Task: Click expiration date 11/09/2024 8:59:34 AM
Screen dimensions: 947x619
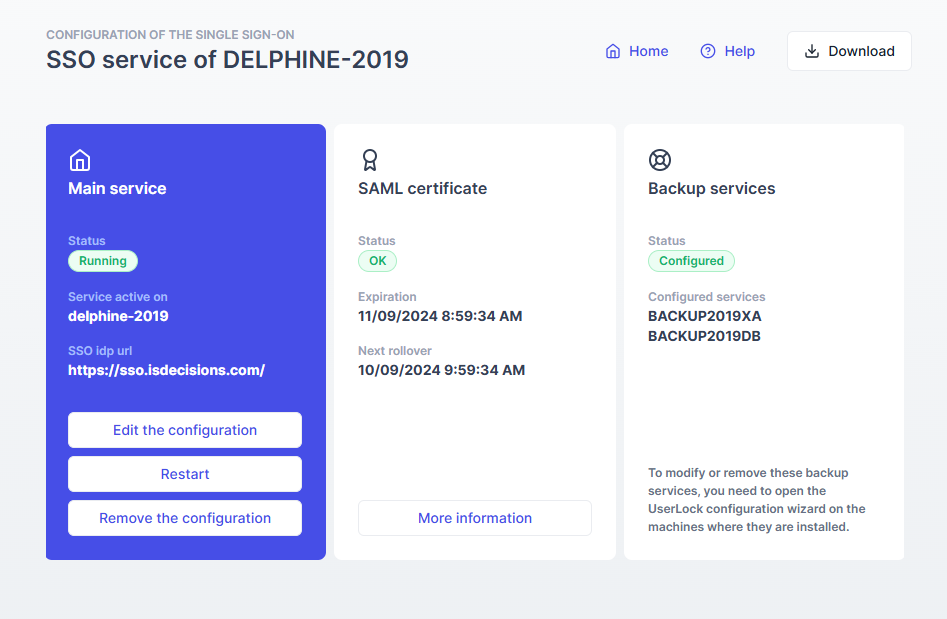Action: tap(440, 316)
